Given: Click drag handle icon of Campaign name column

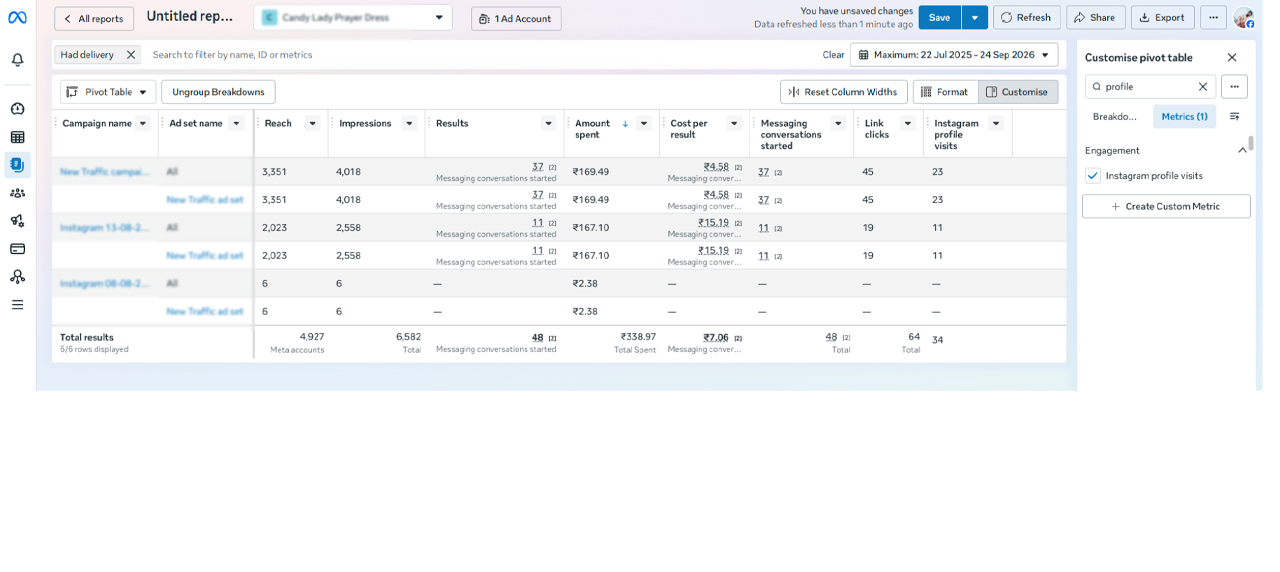Looking at the screenshot, I should coord(55,124).
